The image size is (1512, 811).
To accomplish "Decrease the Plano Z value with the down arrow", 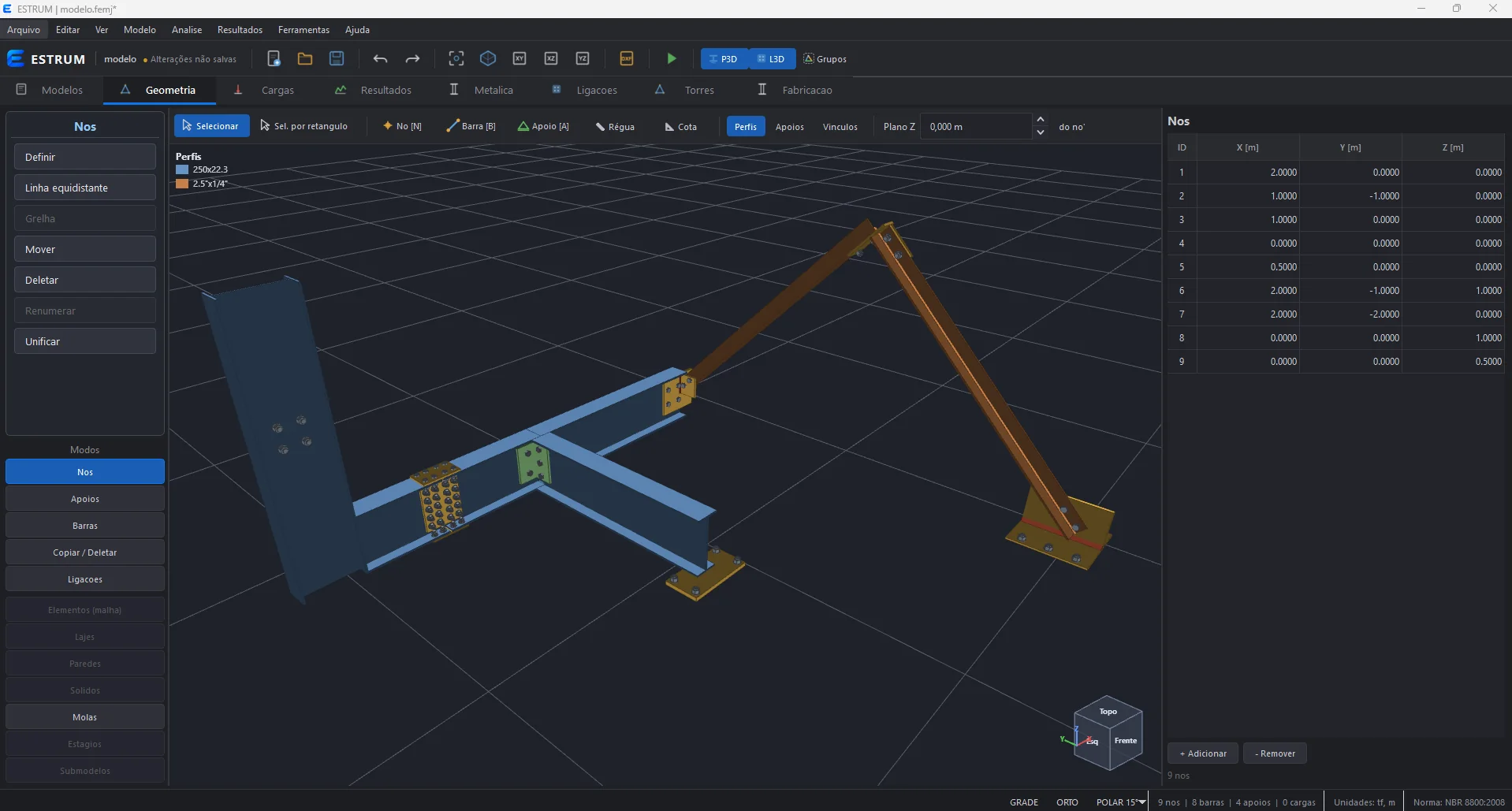I will [x=1041, y=132].
